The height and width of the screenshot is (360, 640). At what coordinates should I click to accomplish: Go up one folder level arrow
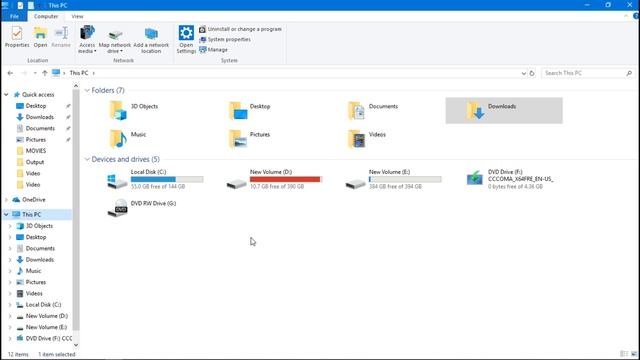pos(44,73)
